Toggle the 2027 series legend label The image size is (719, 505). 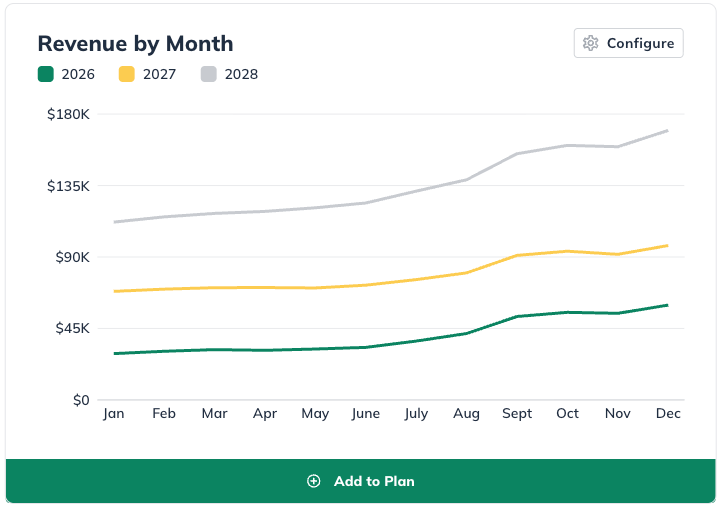point(160,74)
